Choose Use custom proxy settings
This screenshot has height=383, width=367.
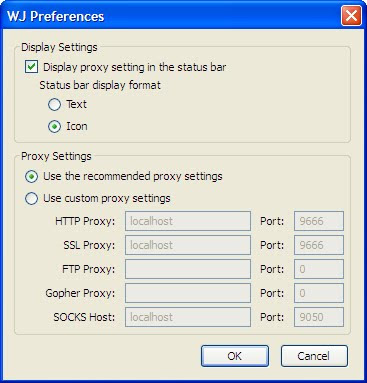tap(31, 198)
